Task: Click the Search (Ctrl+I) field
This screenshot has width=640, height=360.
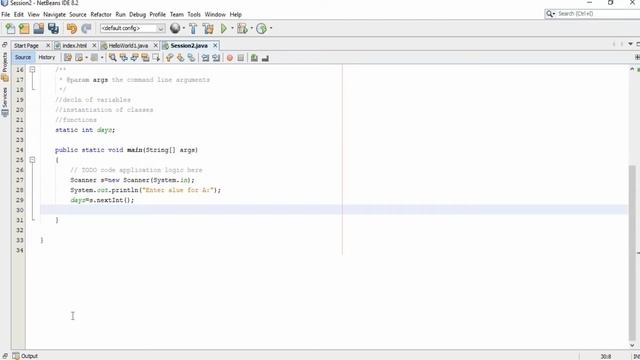Action: 593,14
